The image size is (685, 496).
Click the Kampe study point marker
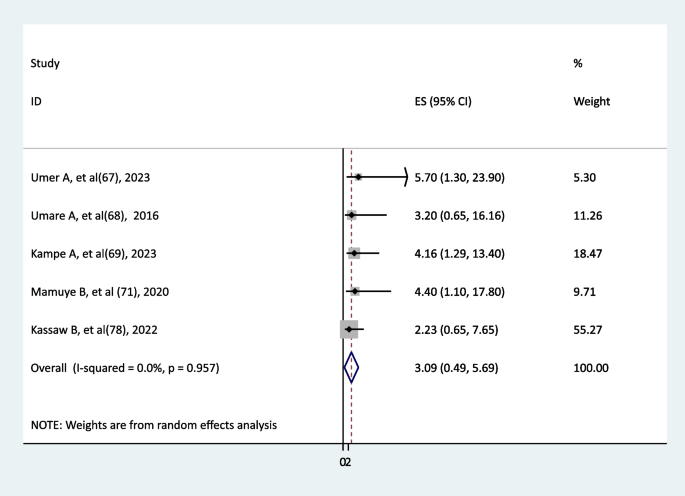(x=354, y=253)
